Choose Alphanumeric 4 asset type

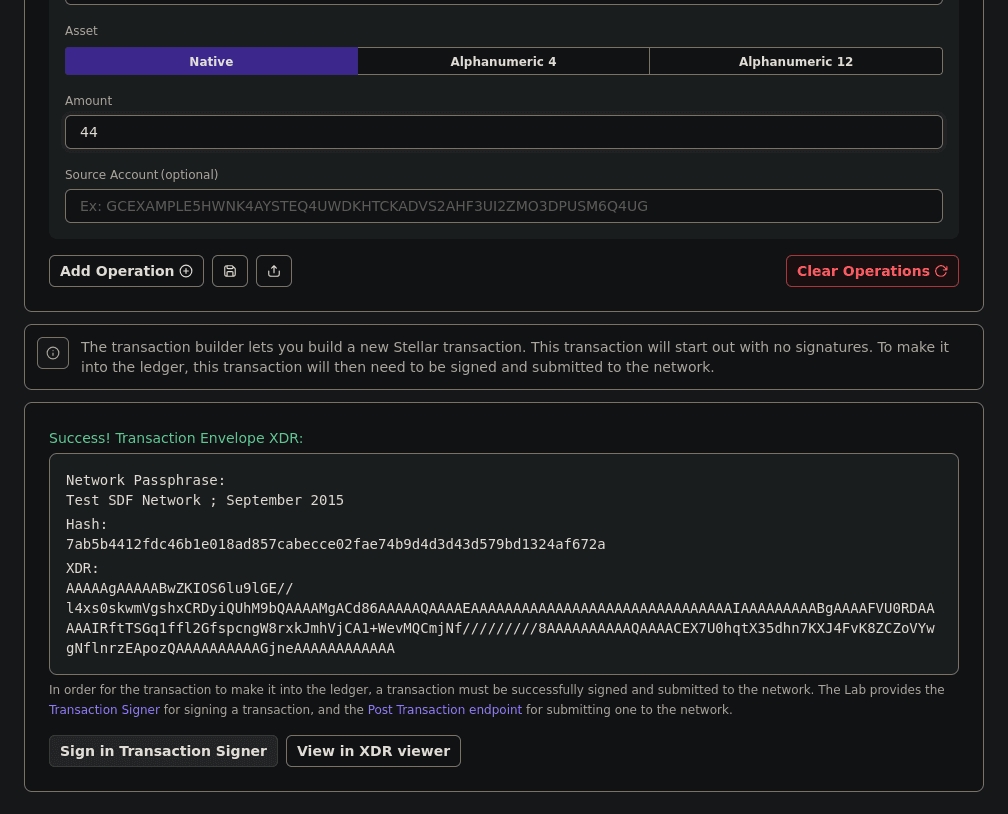pos(503,61)
